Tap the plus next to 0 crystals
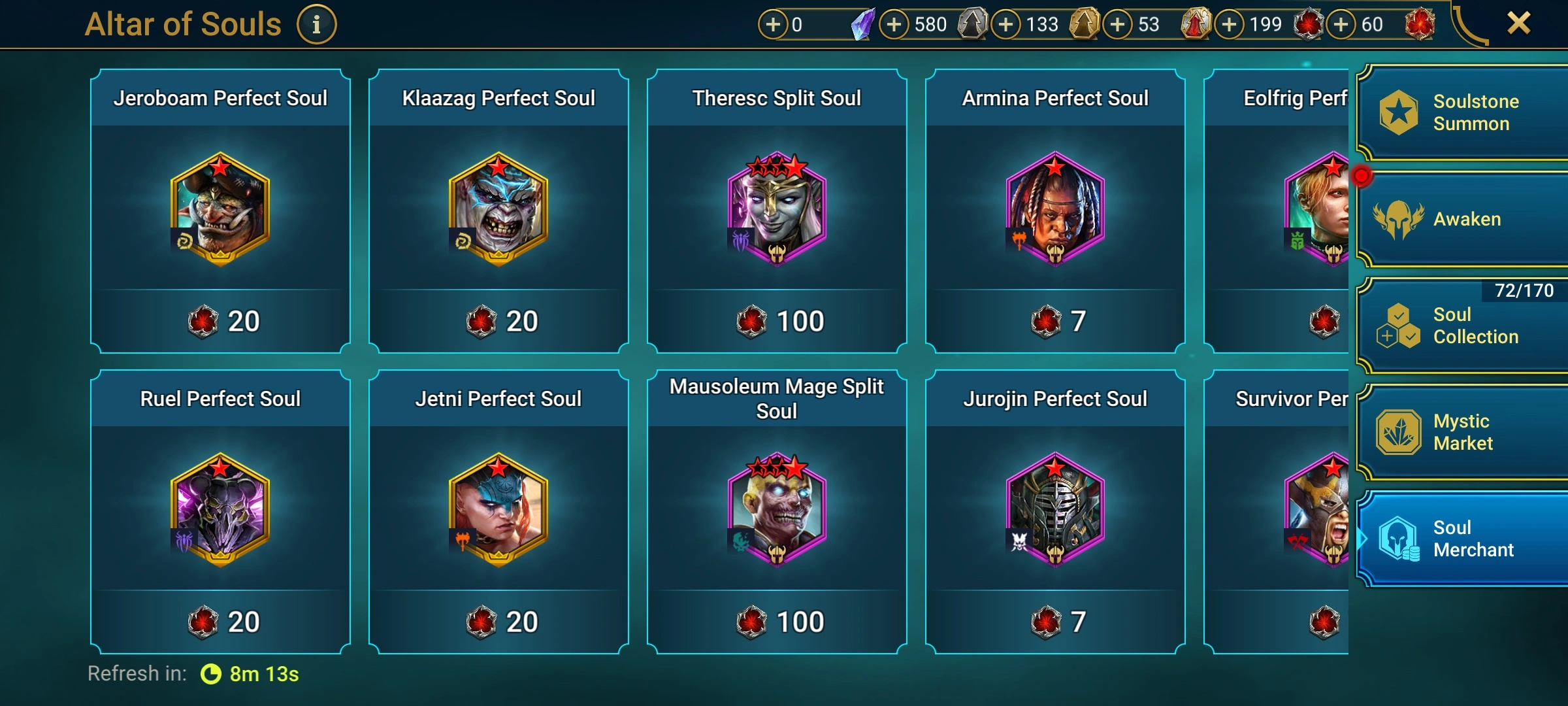The height and width of the screenshot is (706, 1568). 773,25
